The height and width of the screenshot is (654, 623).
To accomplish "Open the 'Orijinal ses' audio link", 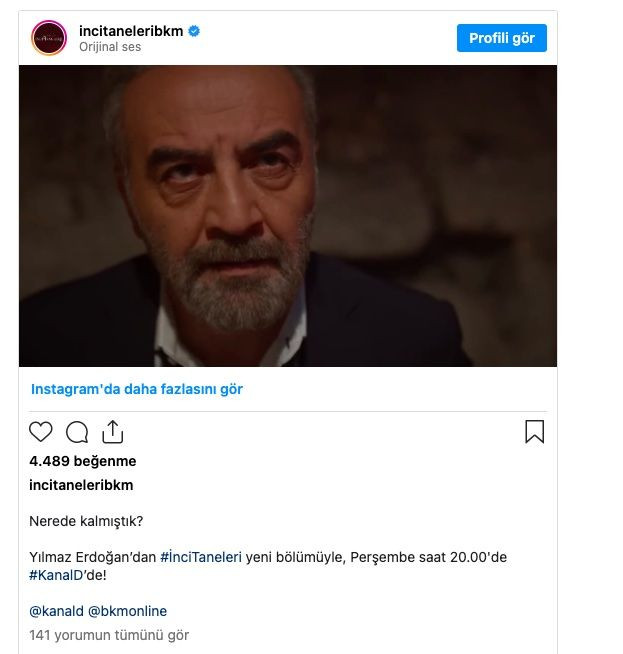I will click(x=110, y=47).
